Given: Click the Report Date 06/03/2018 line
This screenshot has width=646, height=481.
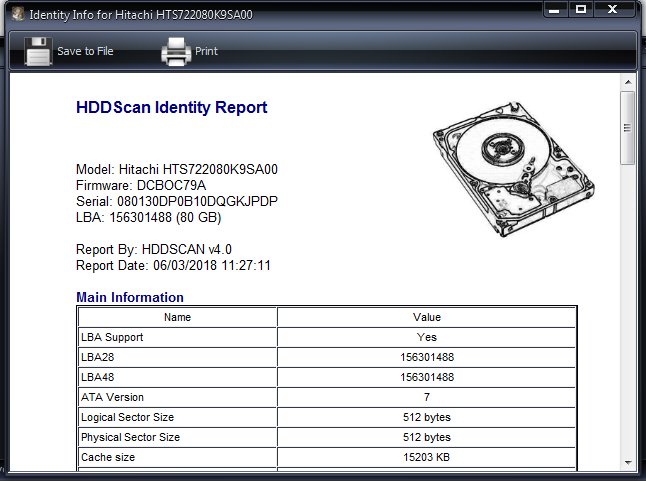Looking at the screenshot, I should 173,266.
